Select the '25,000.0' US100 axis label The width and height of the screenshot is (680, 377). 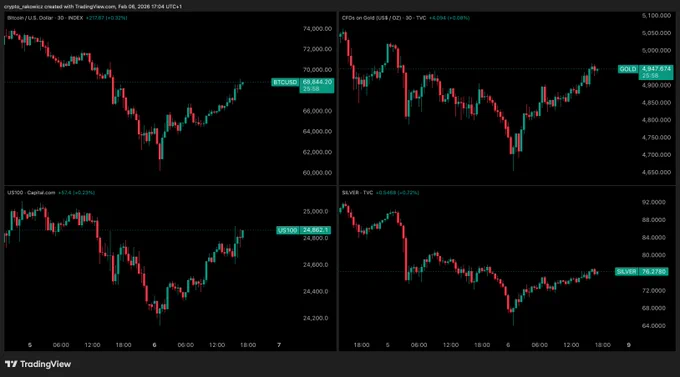316,212
